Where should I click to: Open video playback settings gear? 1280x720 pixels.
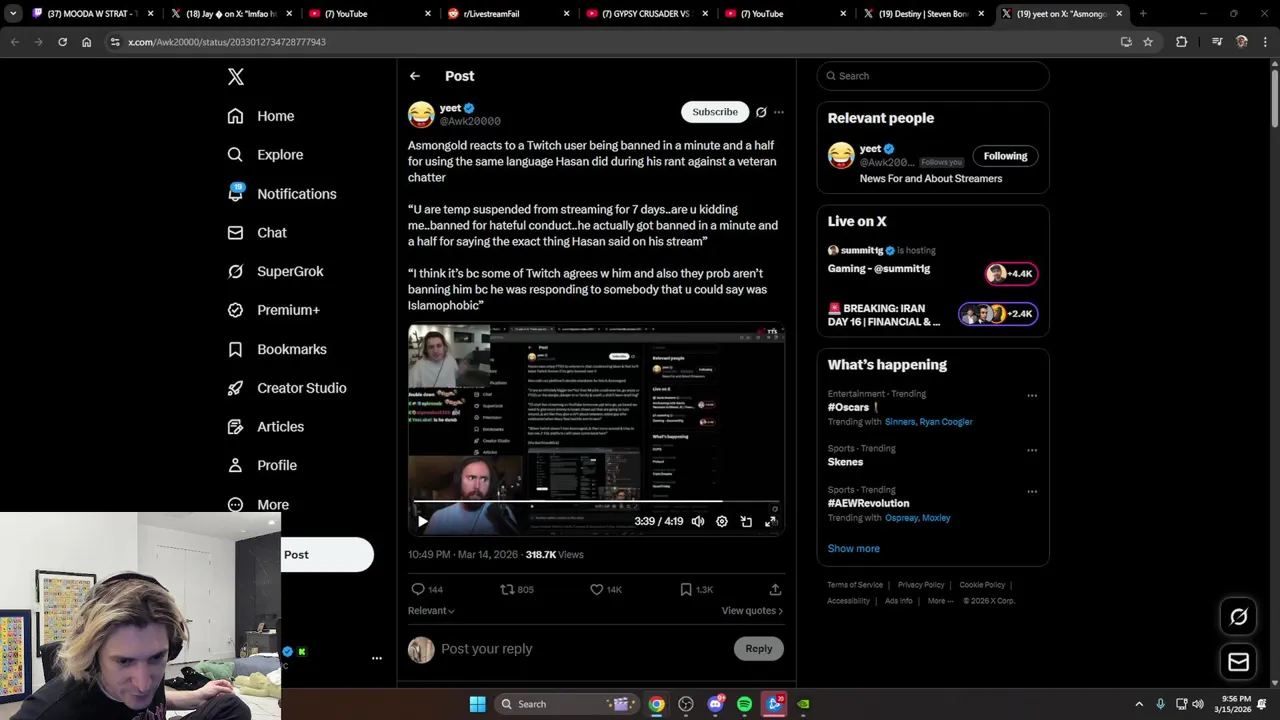coord(722,521)
